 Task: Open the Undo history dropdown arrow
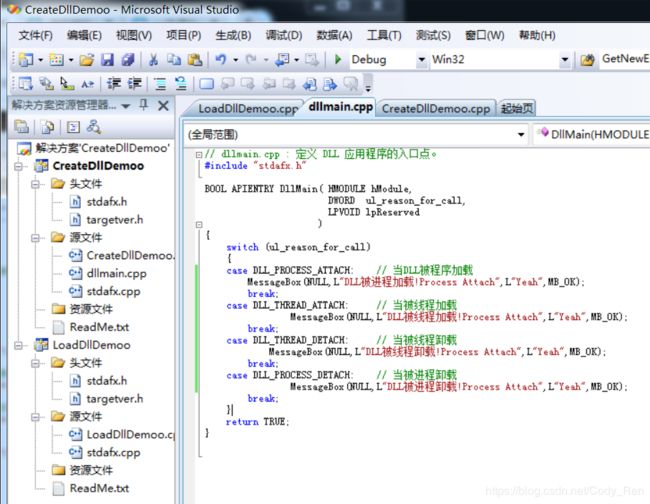pos(235,60)
